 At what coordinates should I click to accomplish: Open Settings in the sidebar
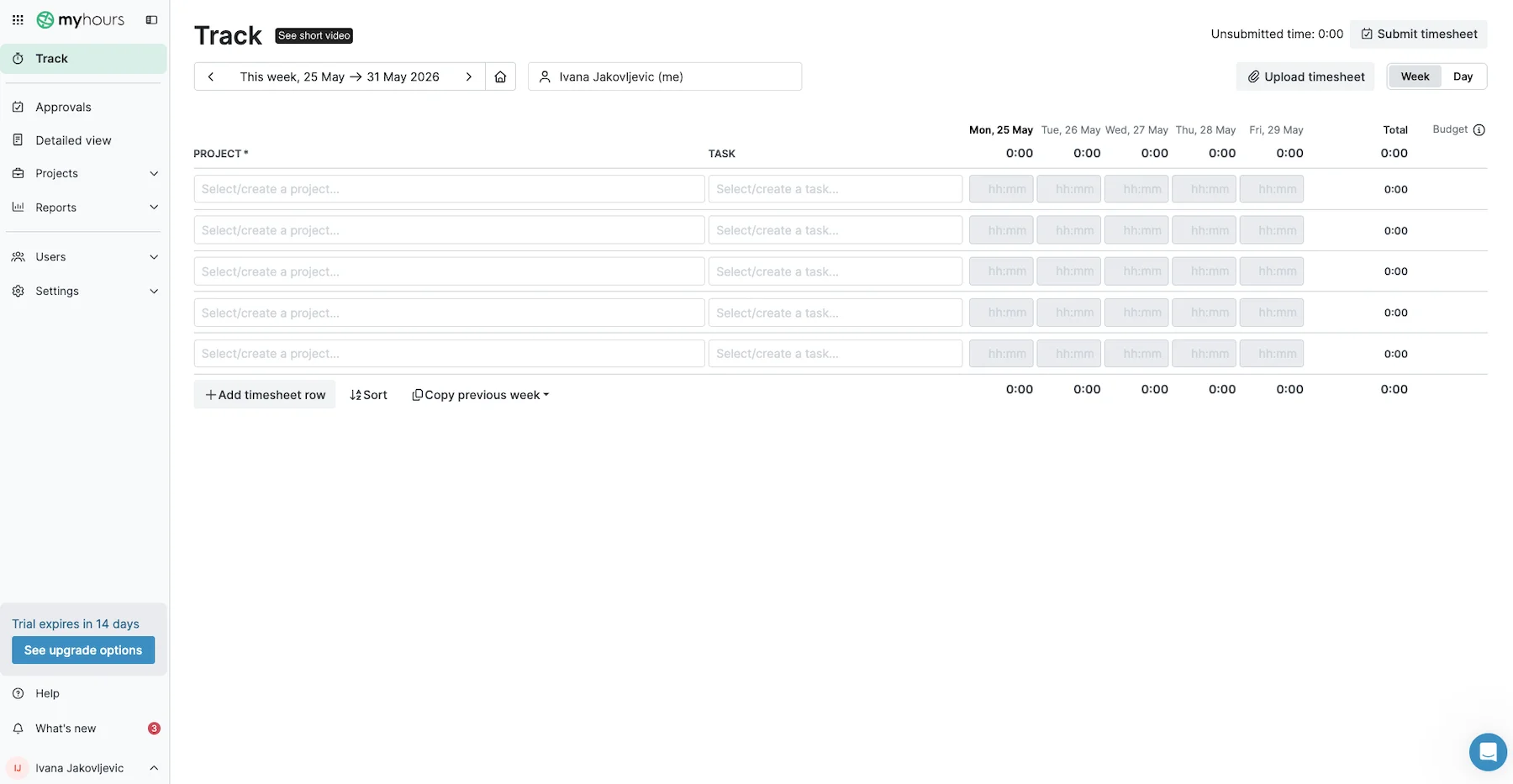[57, 291]
